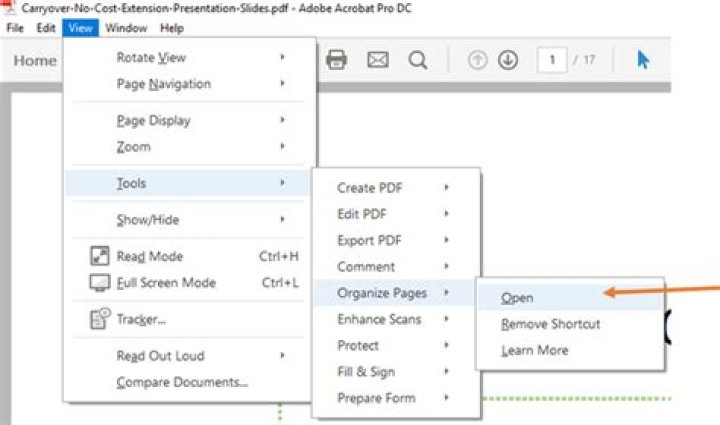The width and height of the screenshot is (720, 425).
Task: Go to next page with down arrow
Action: point(508,60)
